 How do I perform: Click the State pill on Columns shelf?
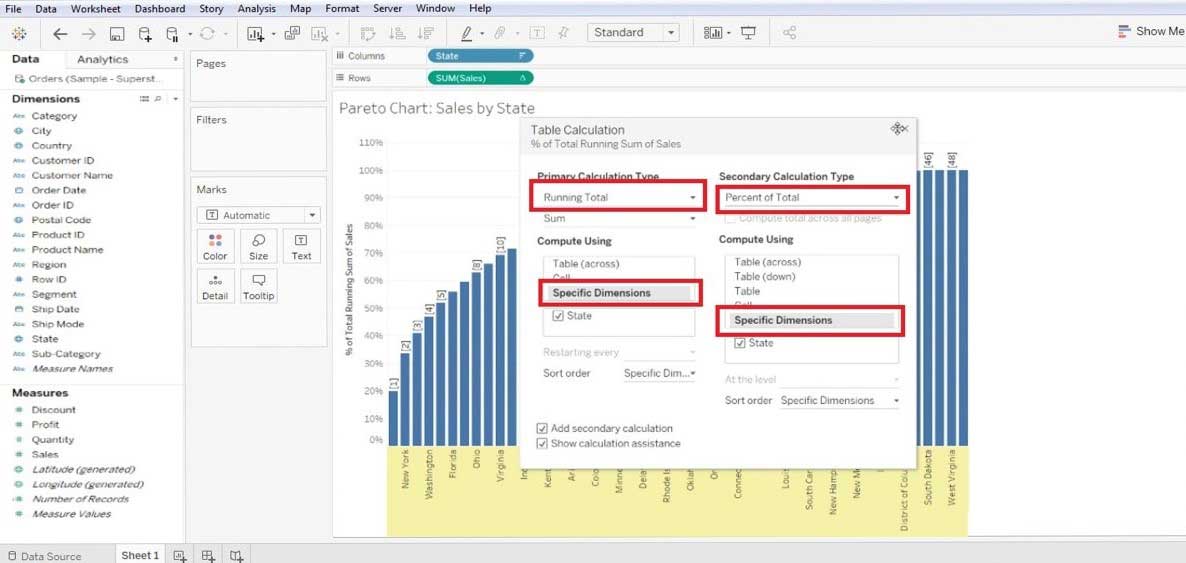480,56
